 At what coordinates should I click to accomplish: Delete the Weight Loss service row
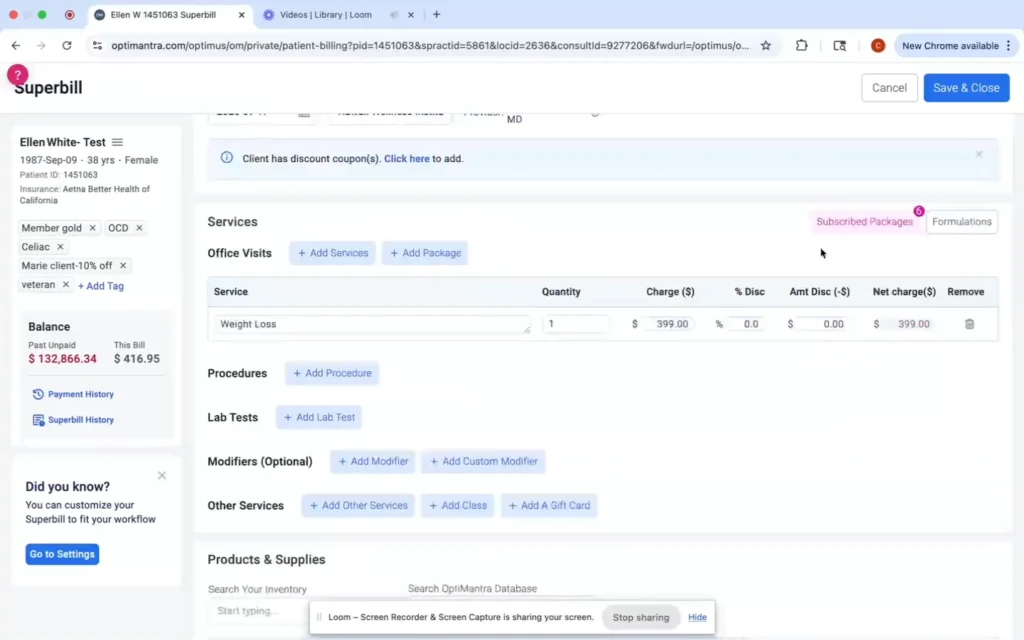[x=969, y=324]
